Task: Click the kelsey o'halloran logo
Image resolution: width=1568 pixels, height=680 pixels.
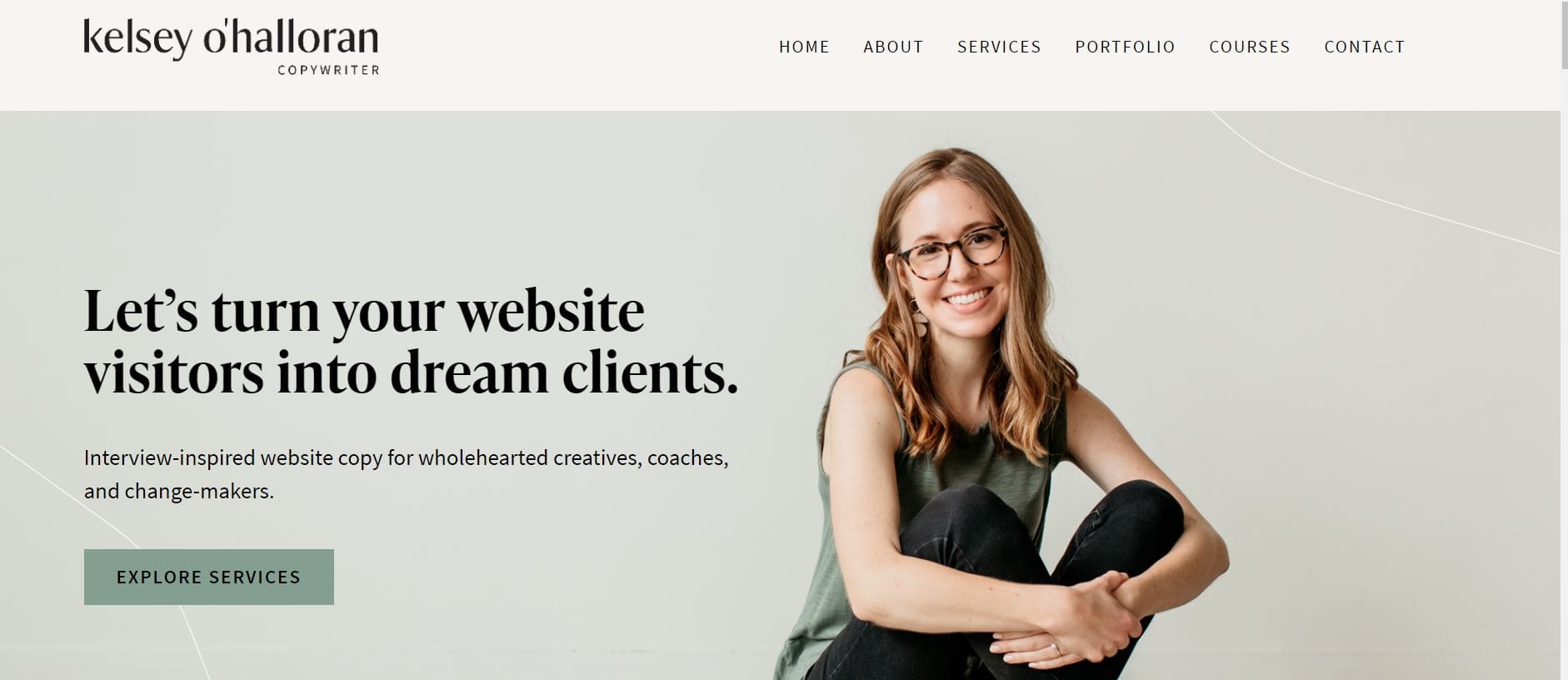Action: tap(231, 39)
